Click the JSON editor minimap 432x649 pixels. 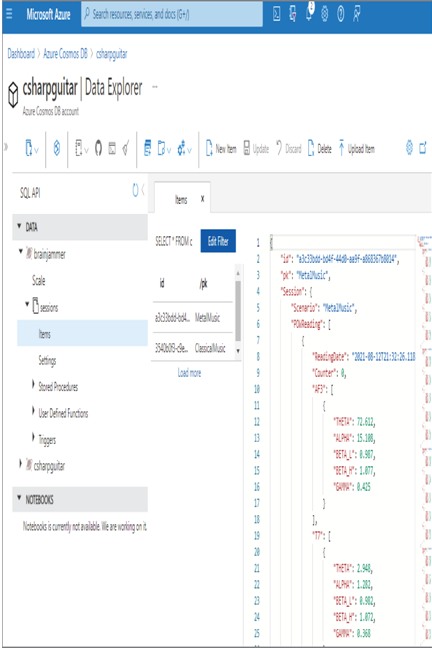(424, 439)
